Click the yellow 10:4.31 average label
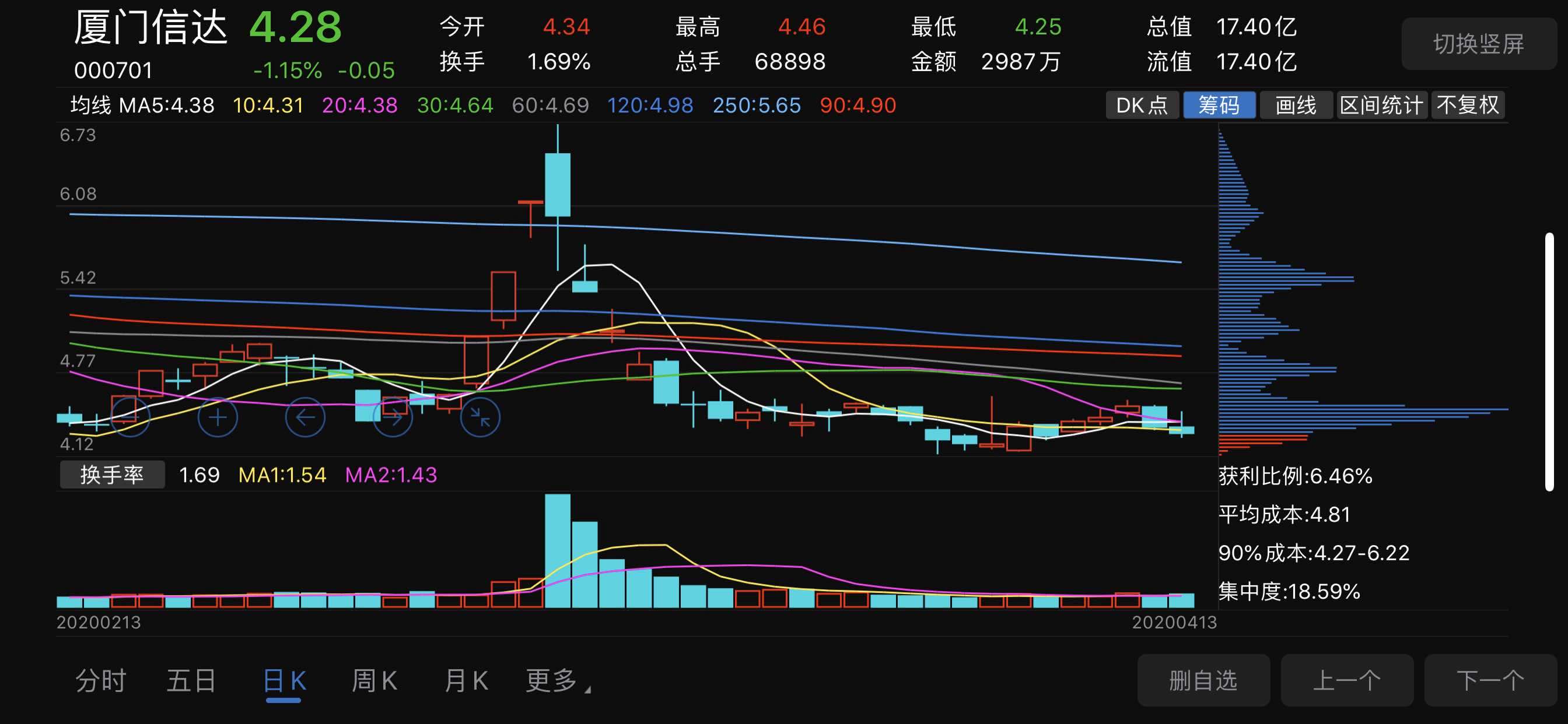Image resolution: width=1568 pixels, height=724 pixels. click(x=268, y=106)
